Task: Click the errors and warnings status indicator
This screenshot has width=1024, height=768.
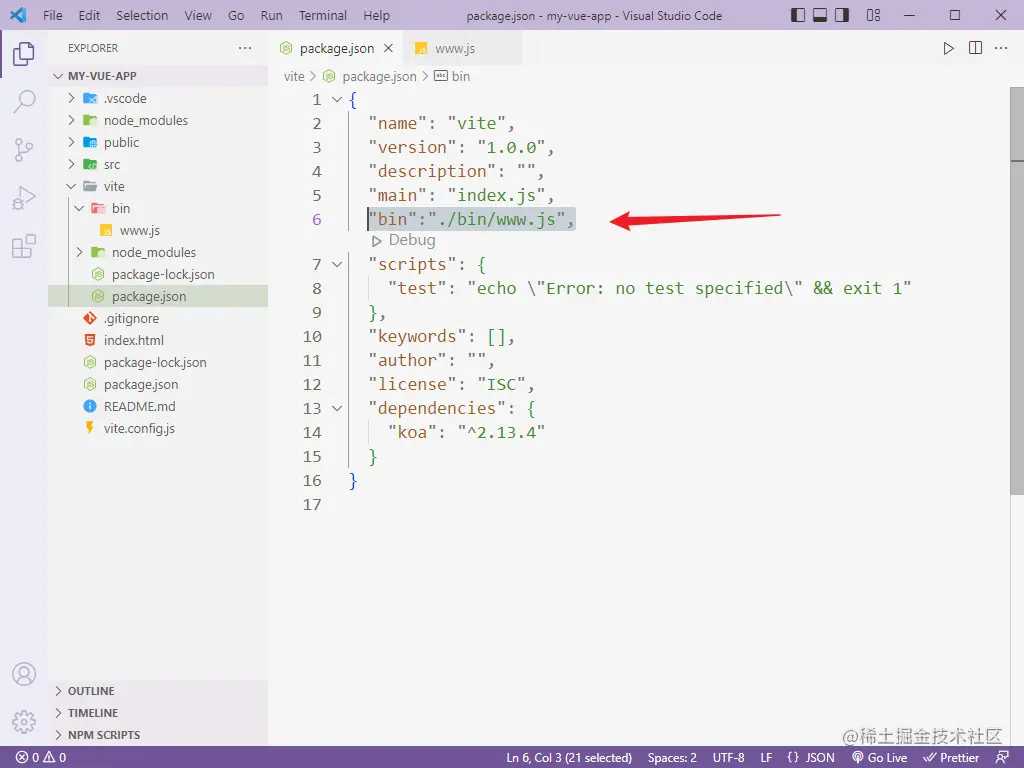Action: click(x=41, y=758)
